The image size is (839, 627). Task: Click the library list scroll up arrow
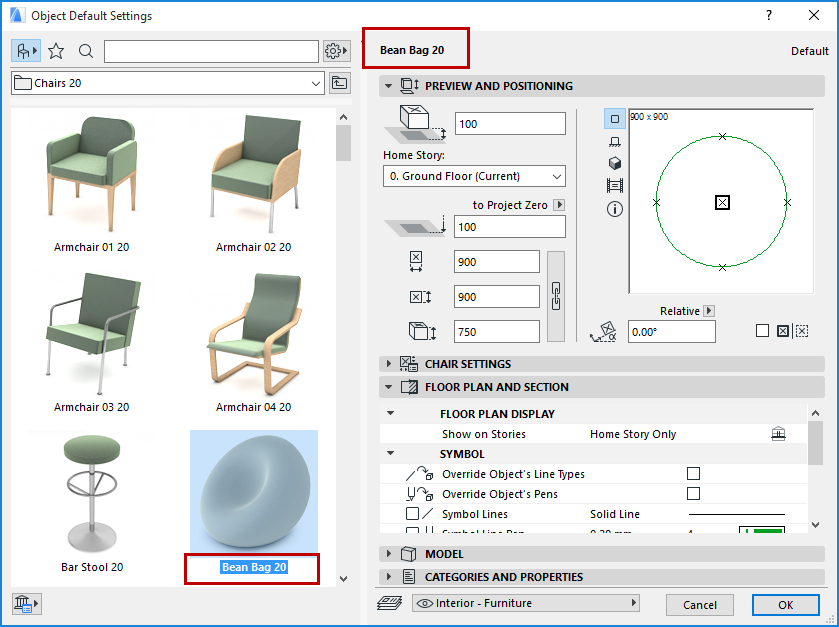tap(344, 117)
